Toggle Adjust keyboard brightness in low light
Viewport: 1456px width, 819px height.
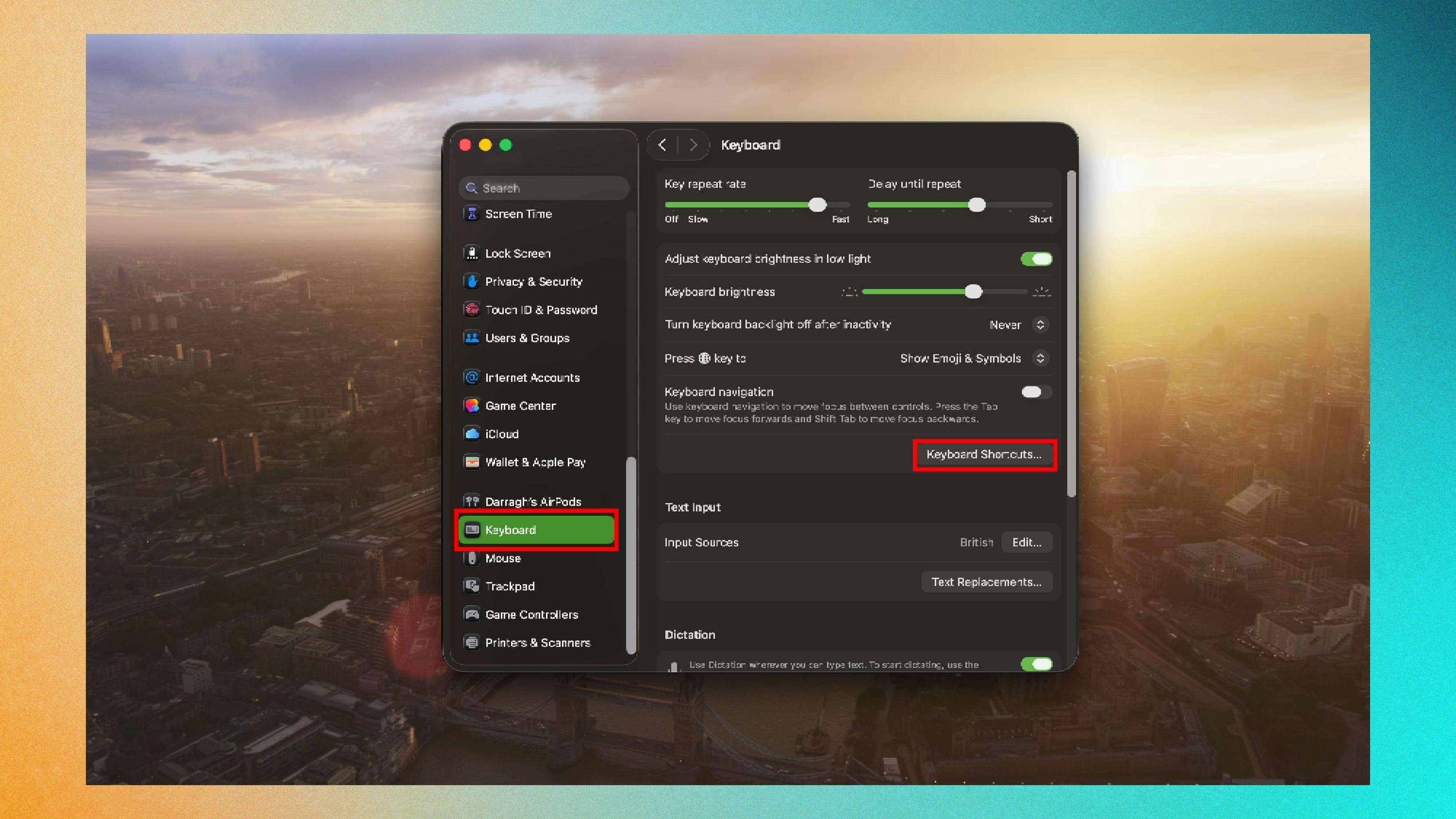1037,258
